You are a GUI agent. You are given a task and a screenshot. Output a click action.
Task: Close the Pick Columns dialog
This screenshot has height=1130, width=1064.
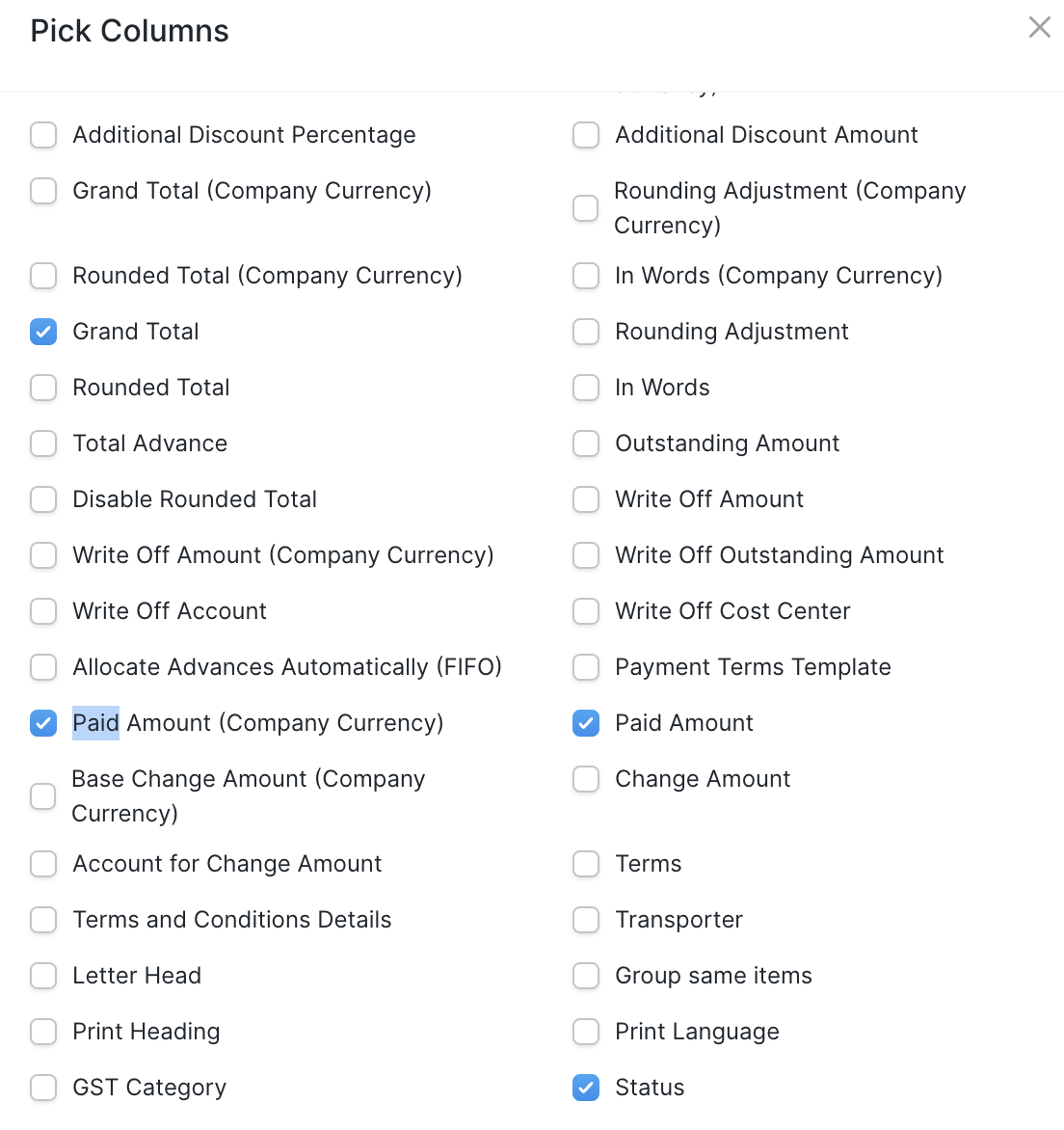[x=1039, y=27]
